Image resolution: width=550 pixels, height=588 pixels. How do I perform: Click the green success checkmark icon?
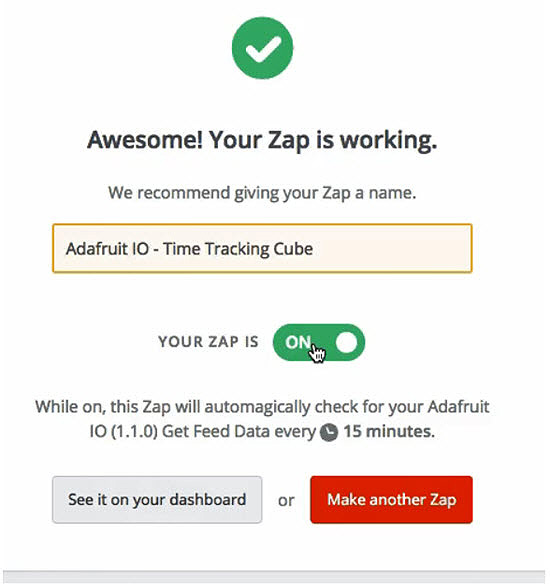[262, 48]
